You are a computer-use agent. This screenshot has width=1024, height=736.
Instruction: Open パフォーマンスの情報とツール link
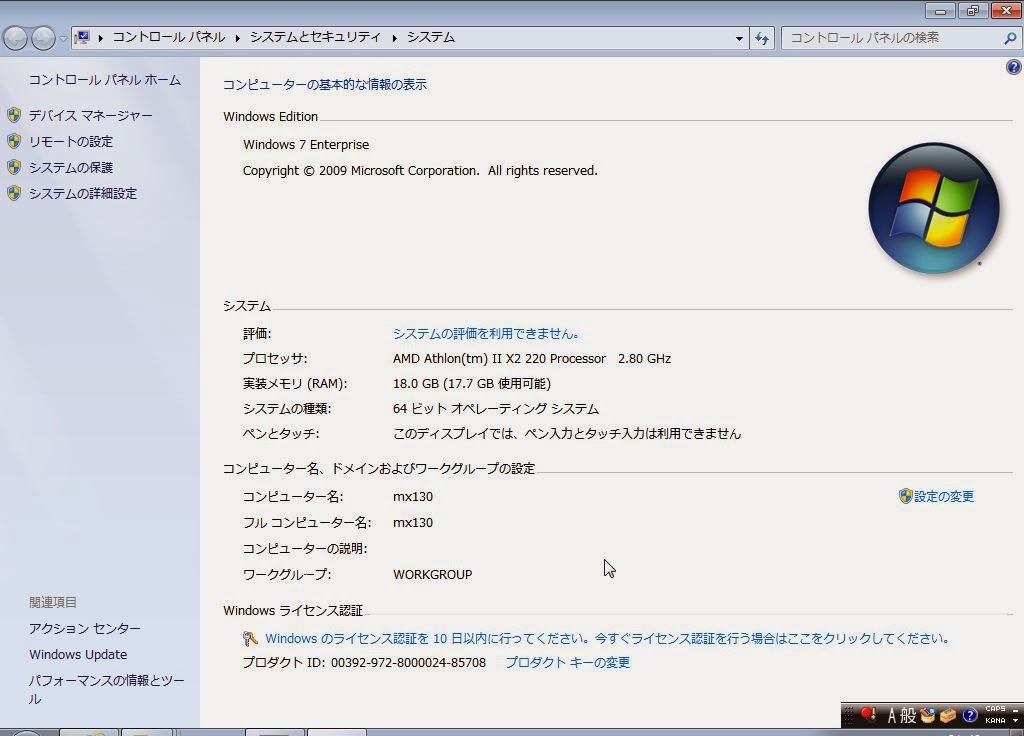[106, 690]
